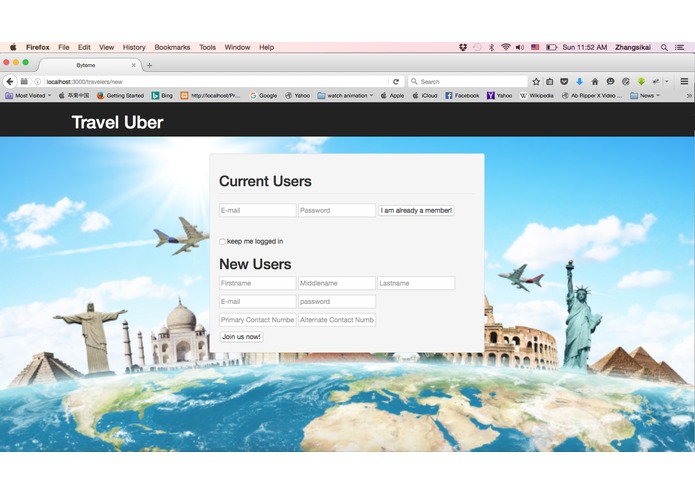Screen dimensions: 695x494
Task: Click the Firstname input field
Action: (x=258, y=283)
